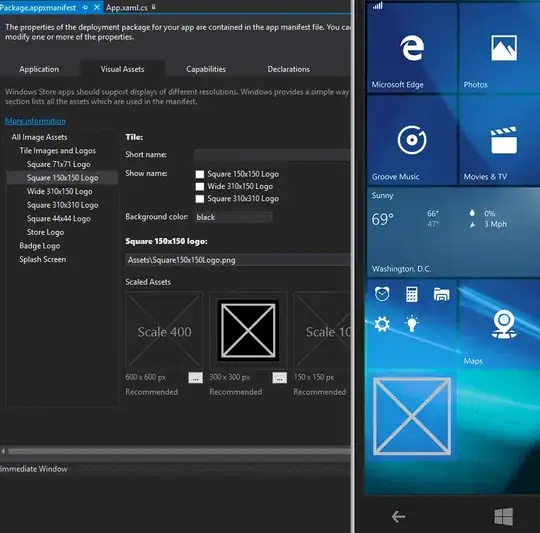Tap the Windows Start button on phone
This screenshot has height=533, width=540.
click(503, 516)
